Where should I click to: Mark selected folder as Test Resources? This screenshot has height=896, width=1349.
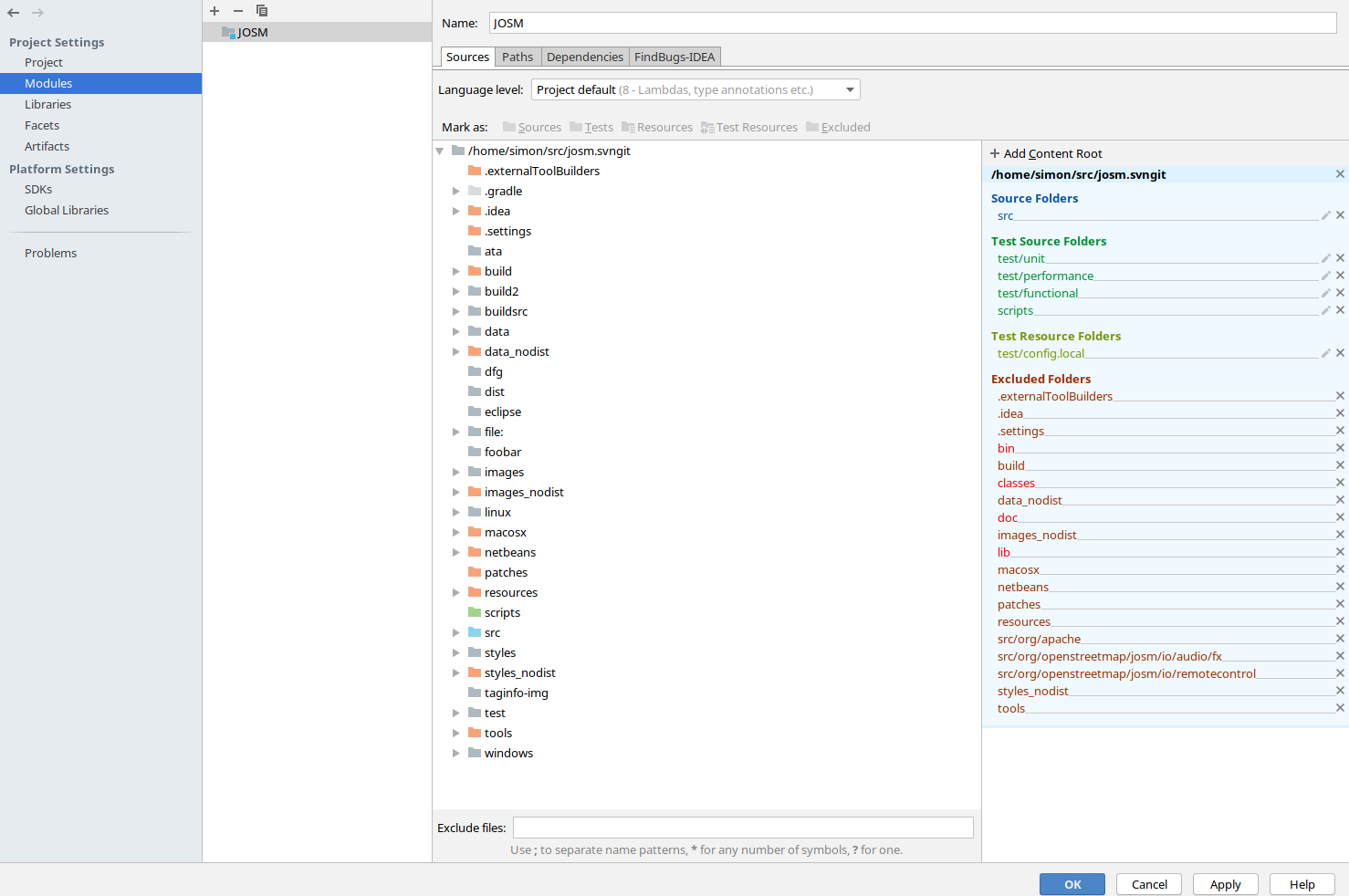tap(749, 127)
